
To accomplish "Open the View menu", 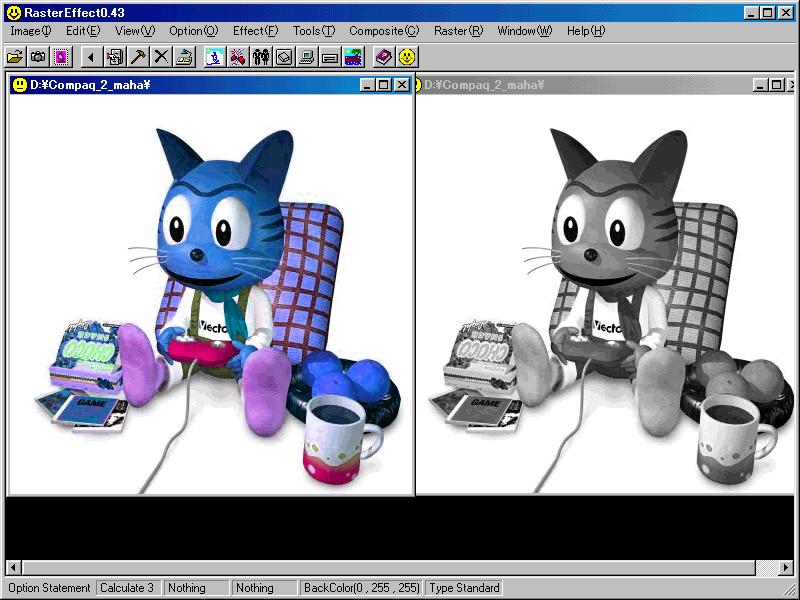I will tap(135, 31).
